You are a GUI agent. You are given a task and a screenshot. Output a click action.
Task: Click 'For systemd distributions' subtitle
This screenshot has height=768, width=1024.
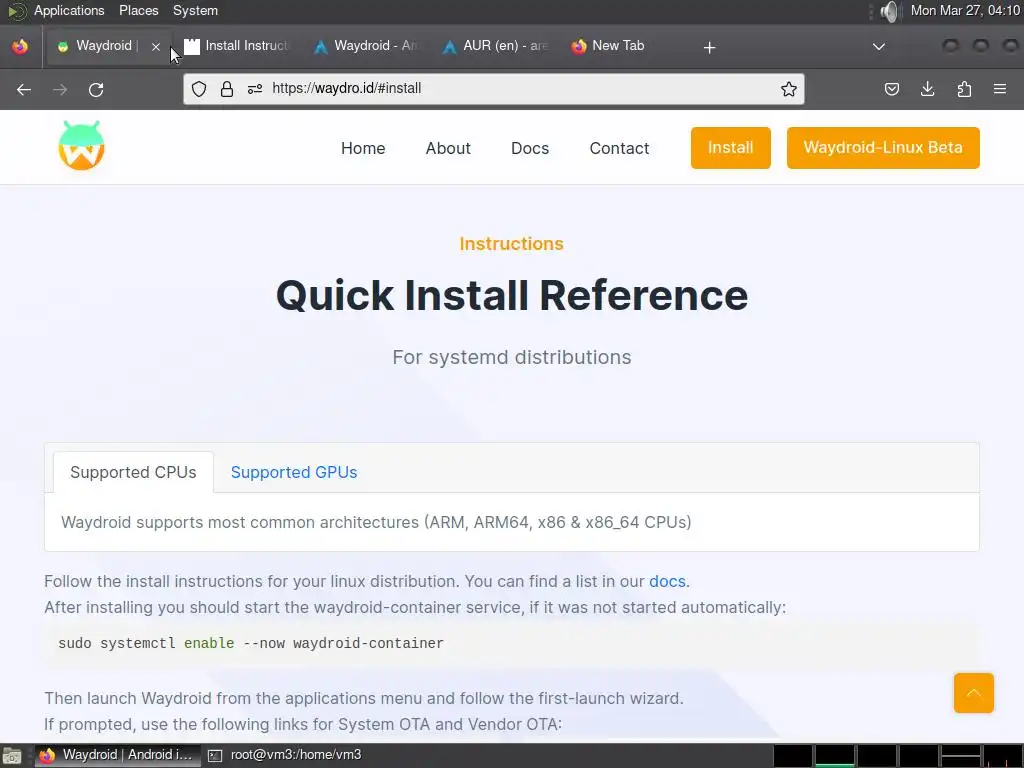512,357
